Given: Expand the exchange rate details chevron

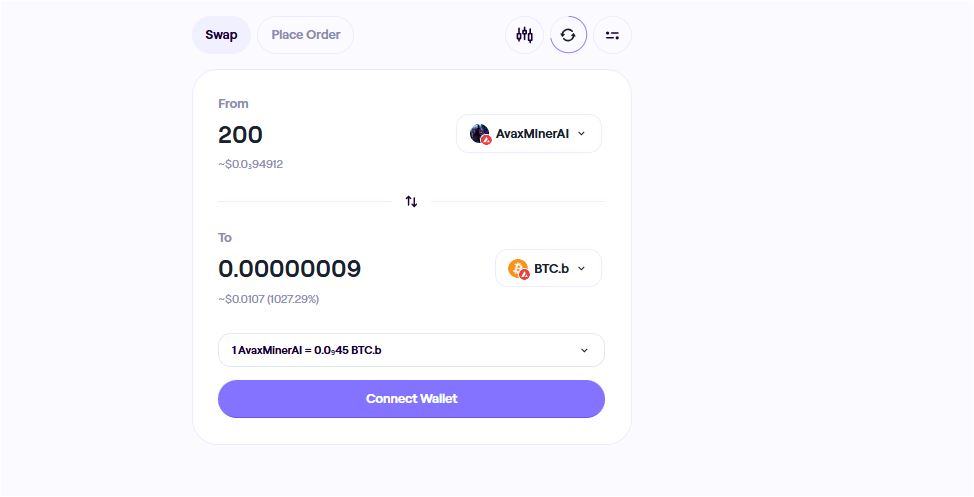Looking at the screenshot, I should (x=584, y=350).
